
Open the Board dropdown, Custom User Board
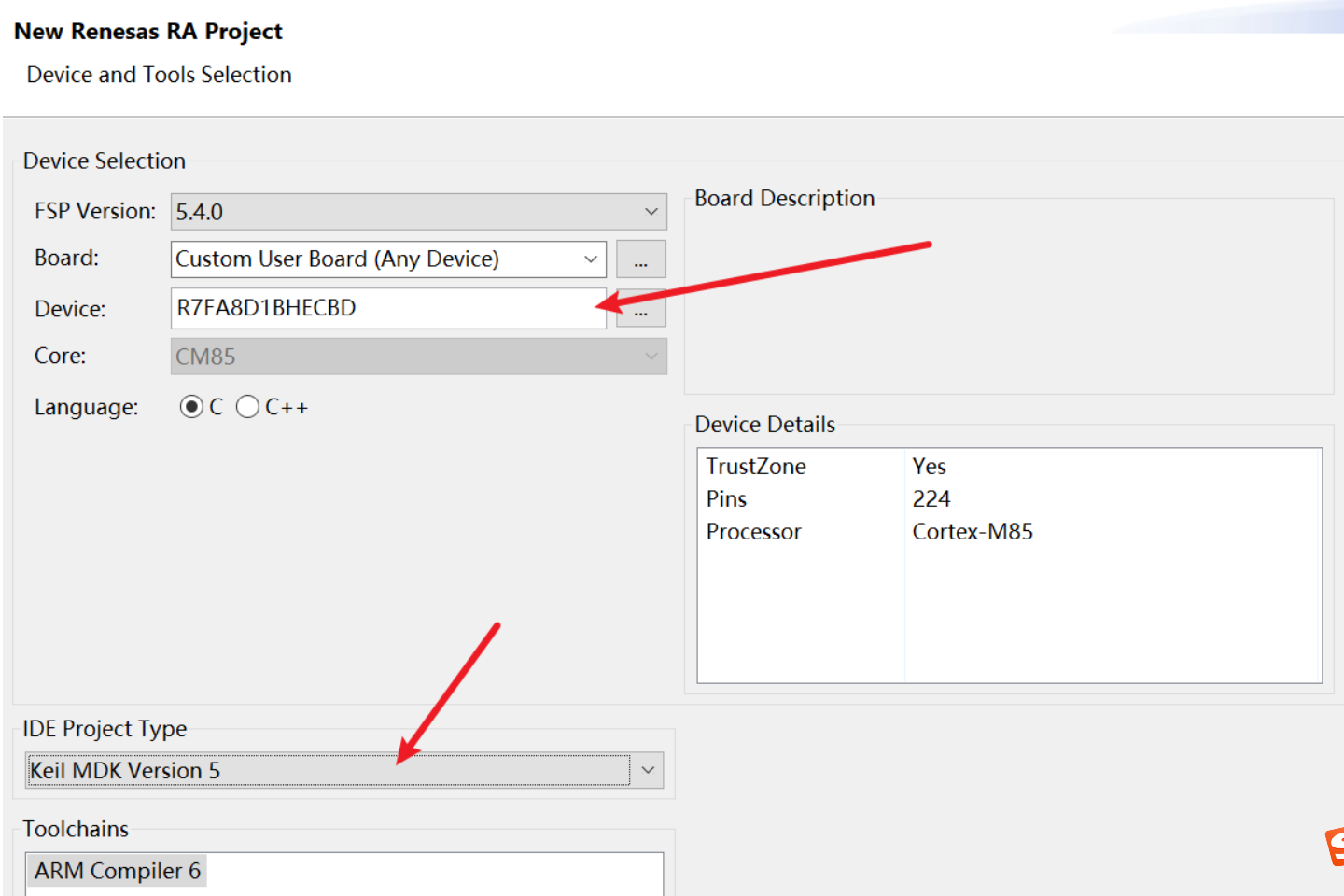tap(388, 259)
